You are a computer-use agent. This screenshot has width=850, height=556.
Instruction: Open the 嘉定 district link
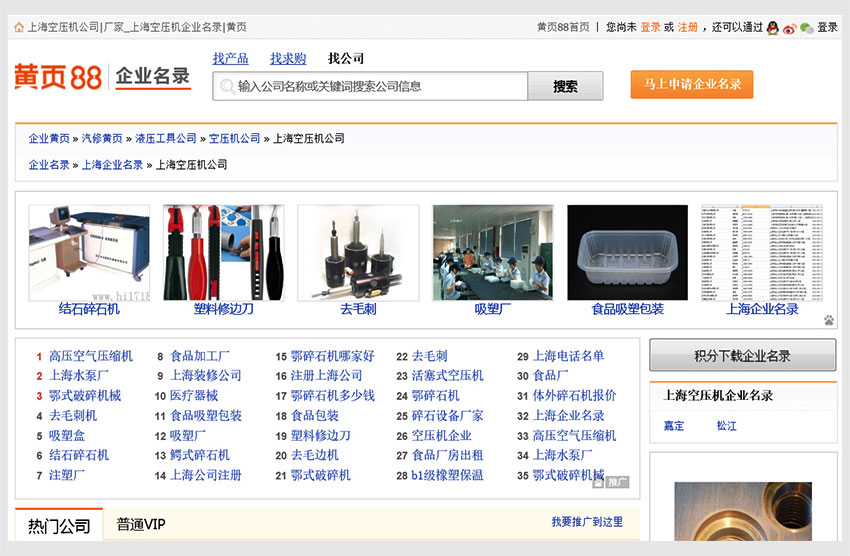tap(674, 426)
